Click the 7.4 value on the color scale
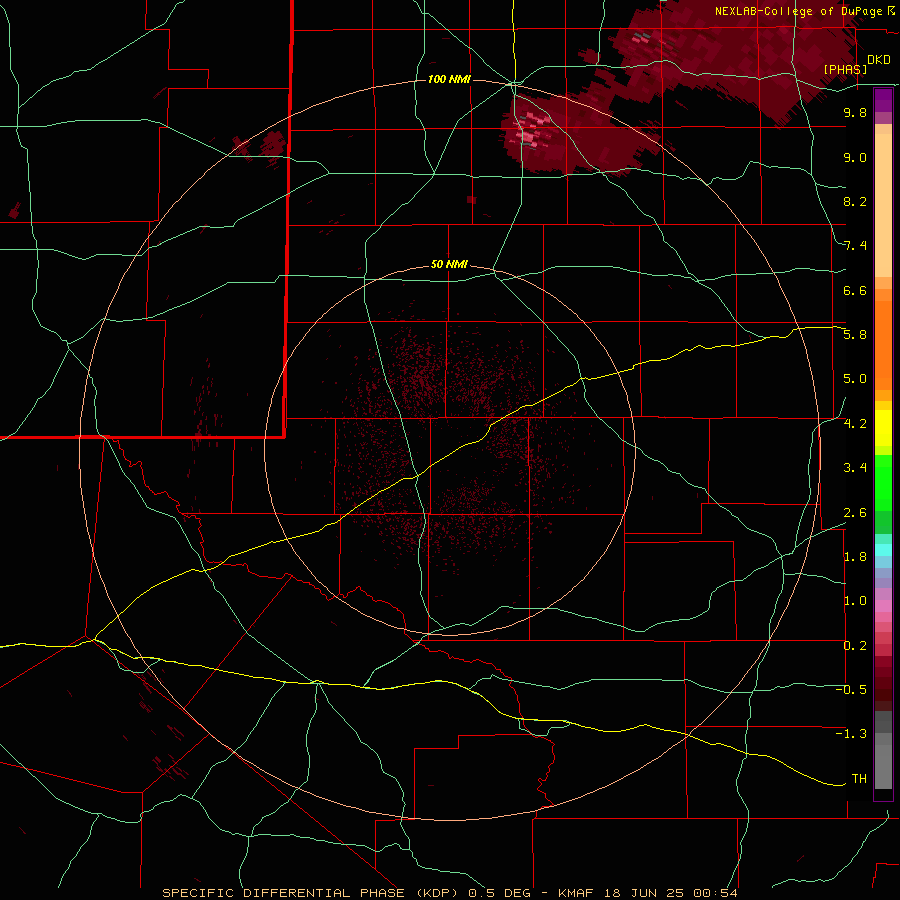Screen dimensions: 900x900 pyautogui.click(x=855, y=246)
